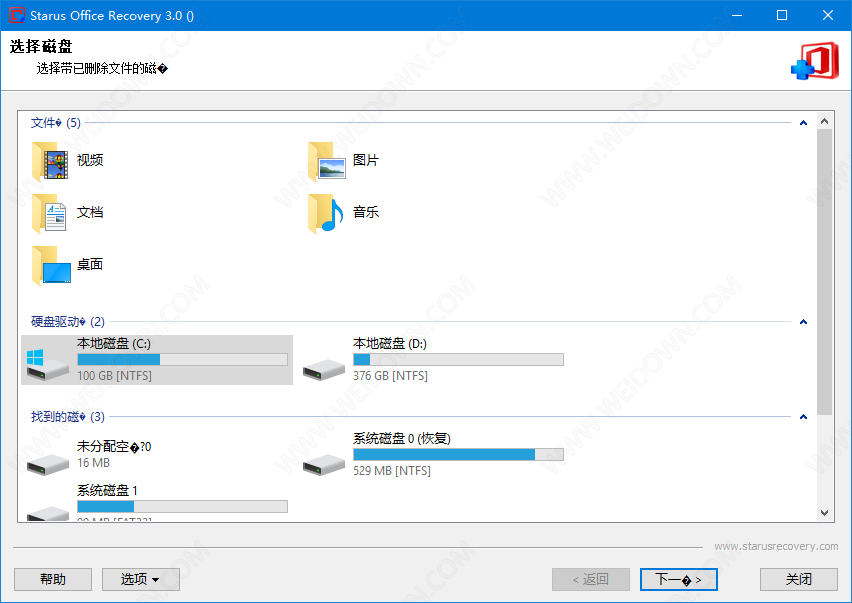Click the Office recovery logo at top right

coord(815,61)
